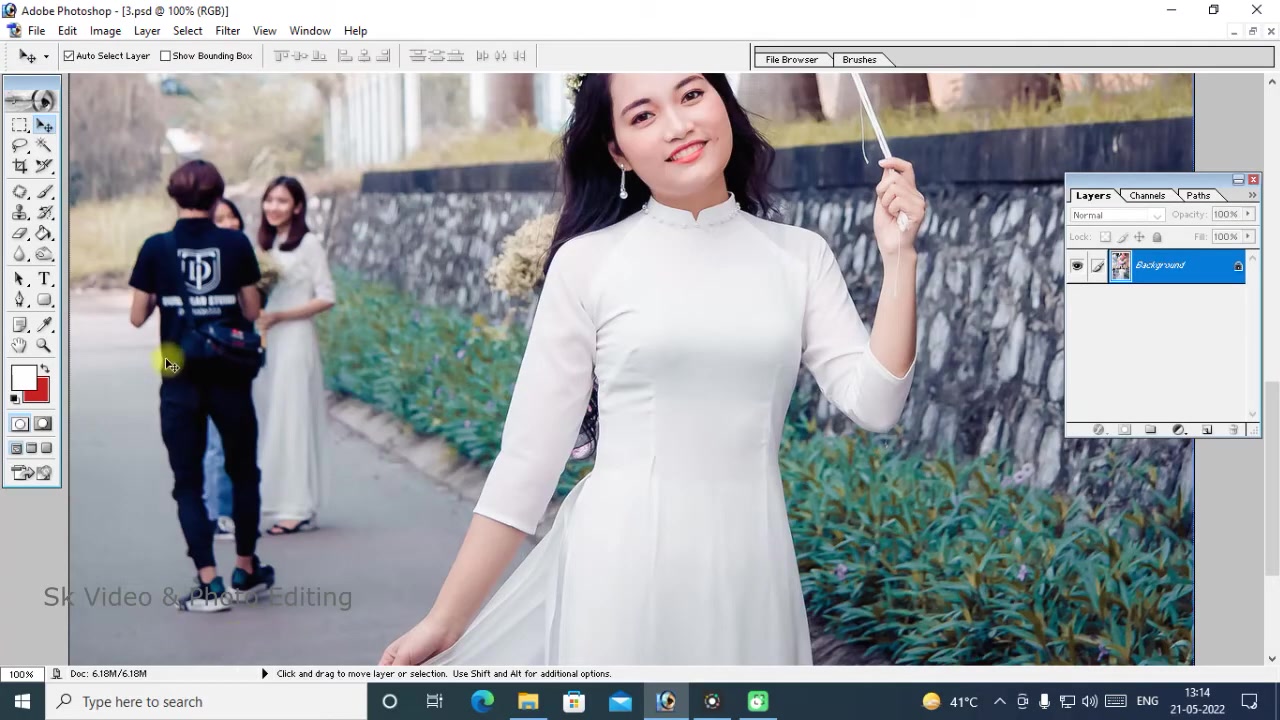Click the red background color swatch
The height and width of the screenshot is (720, 1280).
40,392
